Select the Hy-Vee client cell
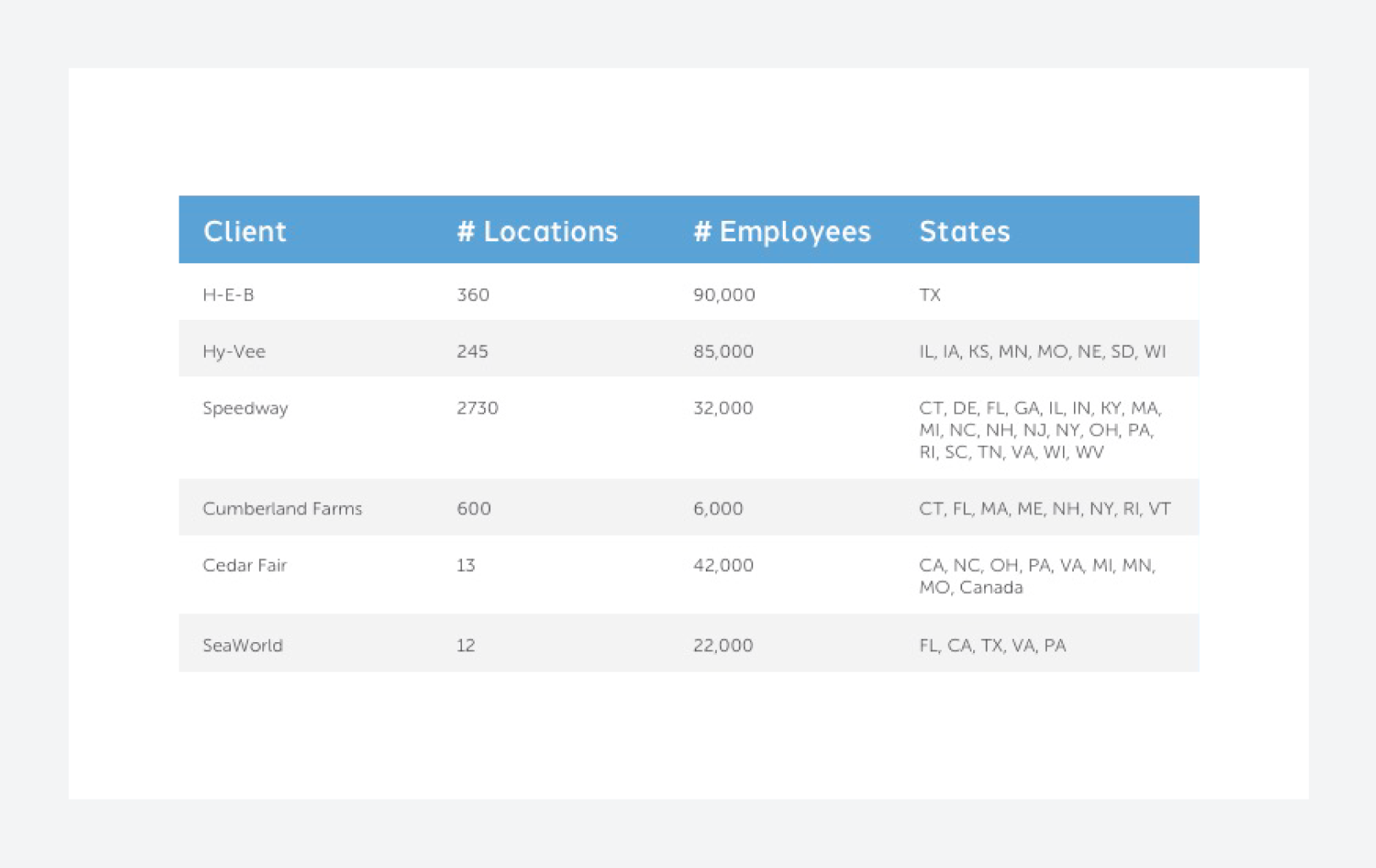1376x868 pixels. (234, 351)
